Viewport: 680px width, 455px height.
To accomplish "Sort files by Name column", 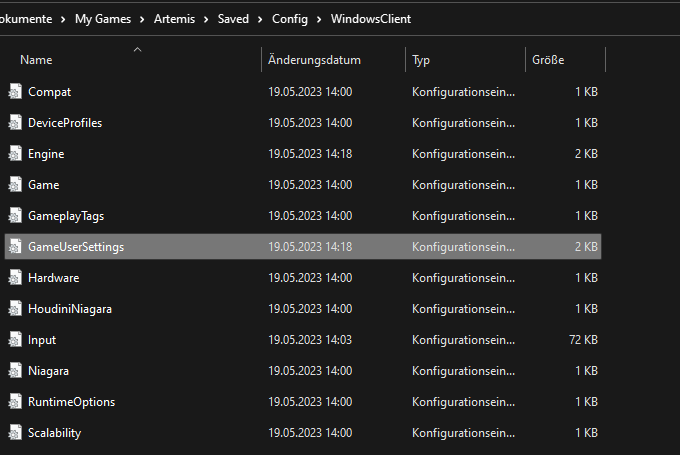I will pos(36,60).
